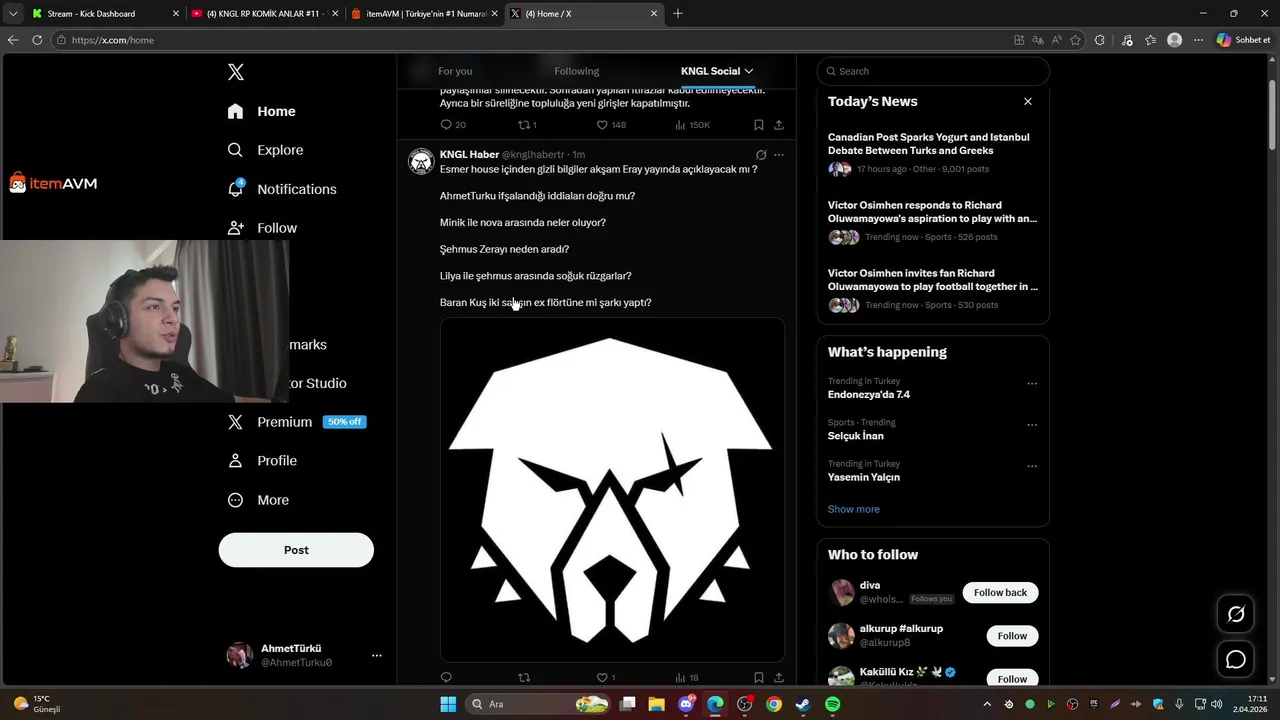The width and height of the screenshot is (1280, 720).
Task: Repost the KNGL Haber post
Action: coord(524,677)
